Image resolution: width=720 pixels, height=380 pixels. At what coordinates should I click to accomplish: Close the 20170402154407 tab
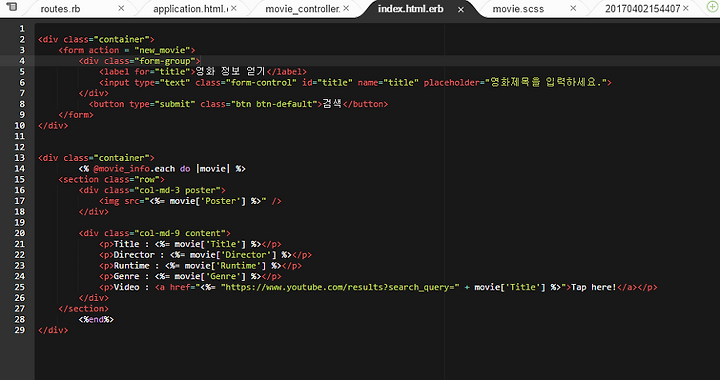pos(686,8)
